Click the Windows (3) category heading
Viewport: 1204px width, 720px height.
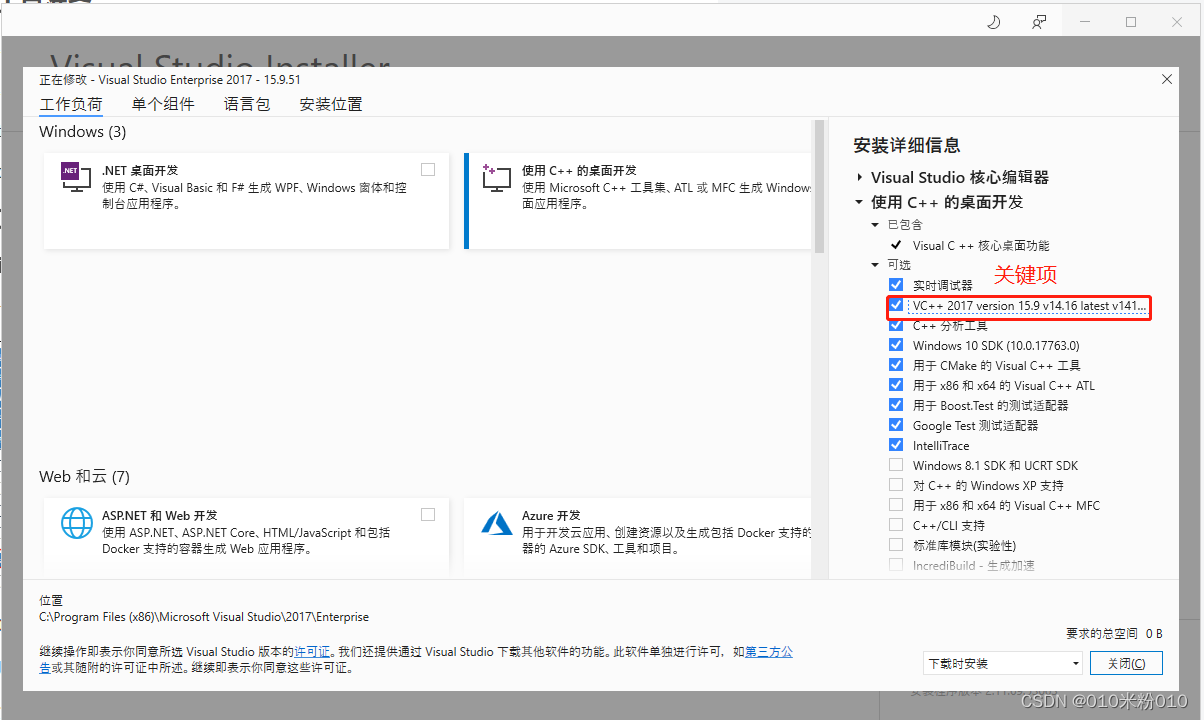point(83,131)
